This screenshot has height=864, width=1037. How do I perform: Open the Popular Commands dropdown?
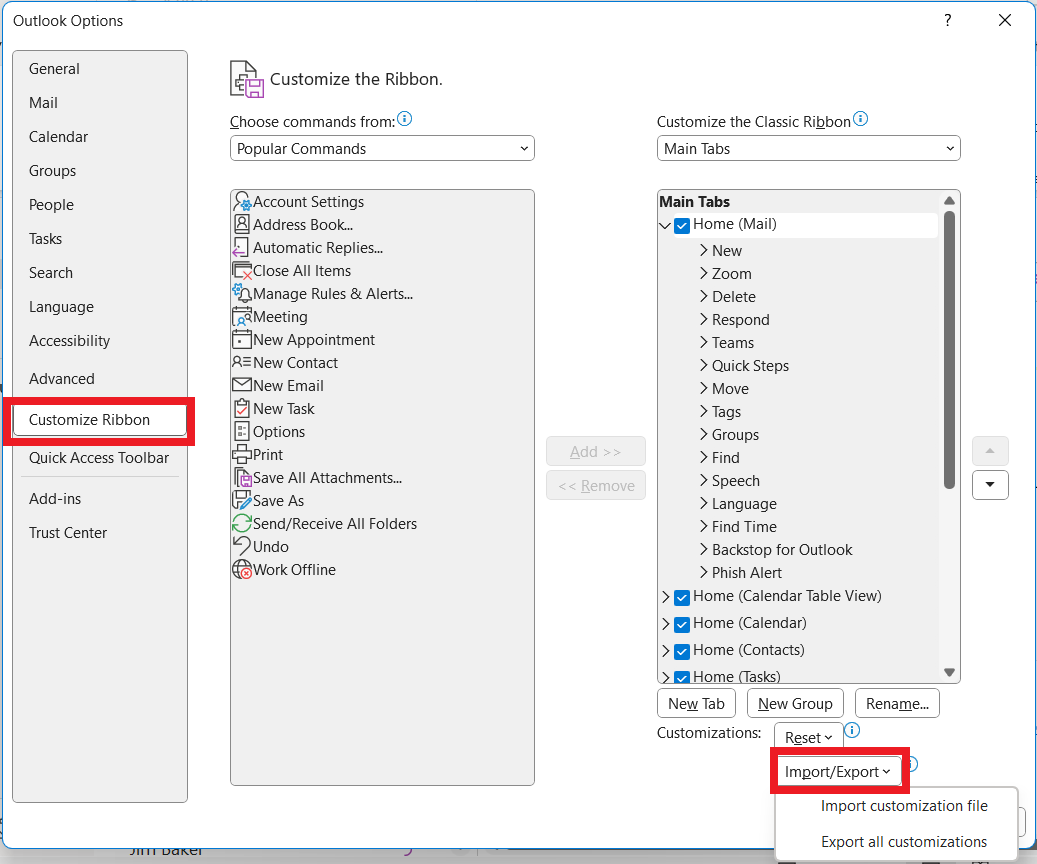pyautogui.click(x=382, y=148)
